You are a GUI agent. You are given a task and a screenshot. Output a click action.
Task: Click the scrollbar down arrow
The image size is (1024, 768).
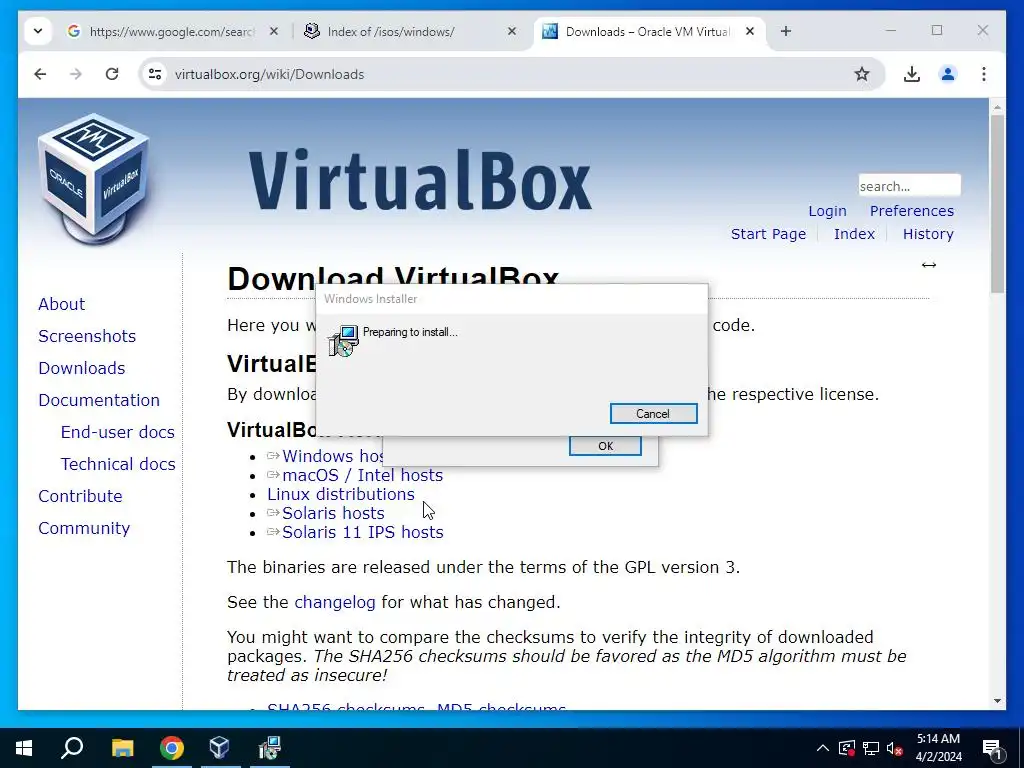[997, 701]
